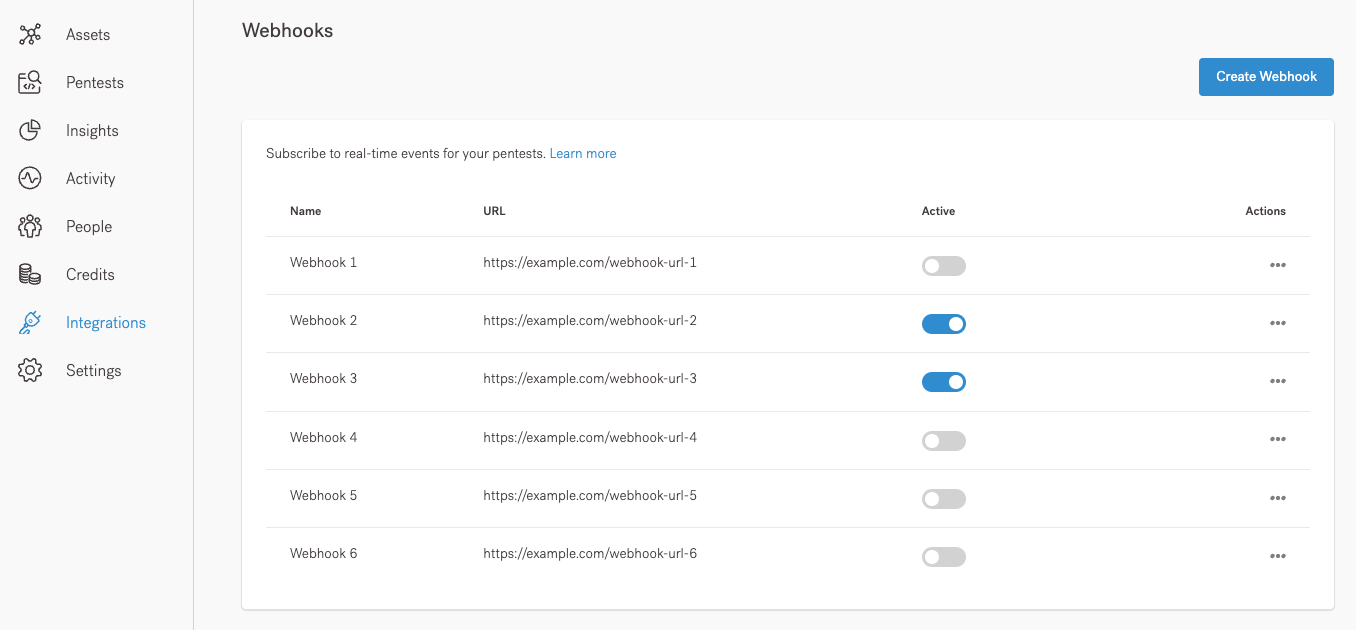Screen dimensions: 1356x630
Task: Click the Webhook 4 name cell
Action: tap(323, 438)
